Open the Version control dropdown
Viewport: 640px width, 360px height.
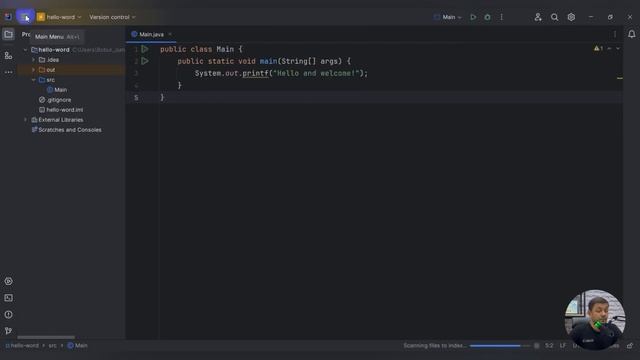tap(112, 17)
